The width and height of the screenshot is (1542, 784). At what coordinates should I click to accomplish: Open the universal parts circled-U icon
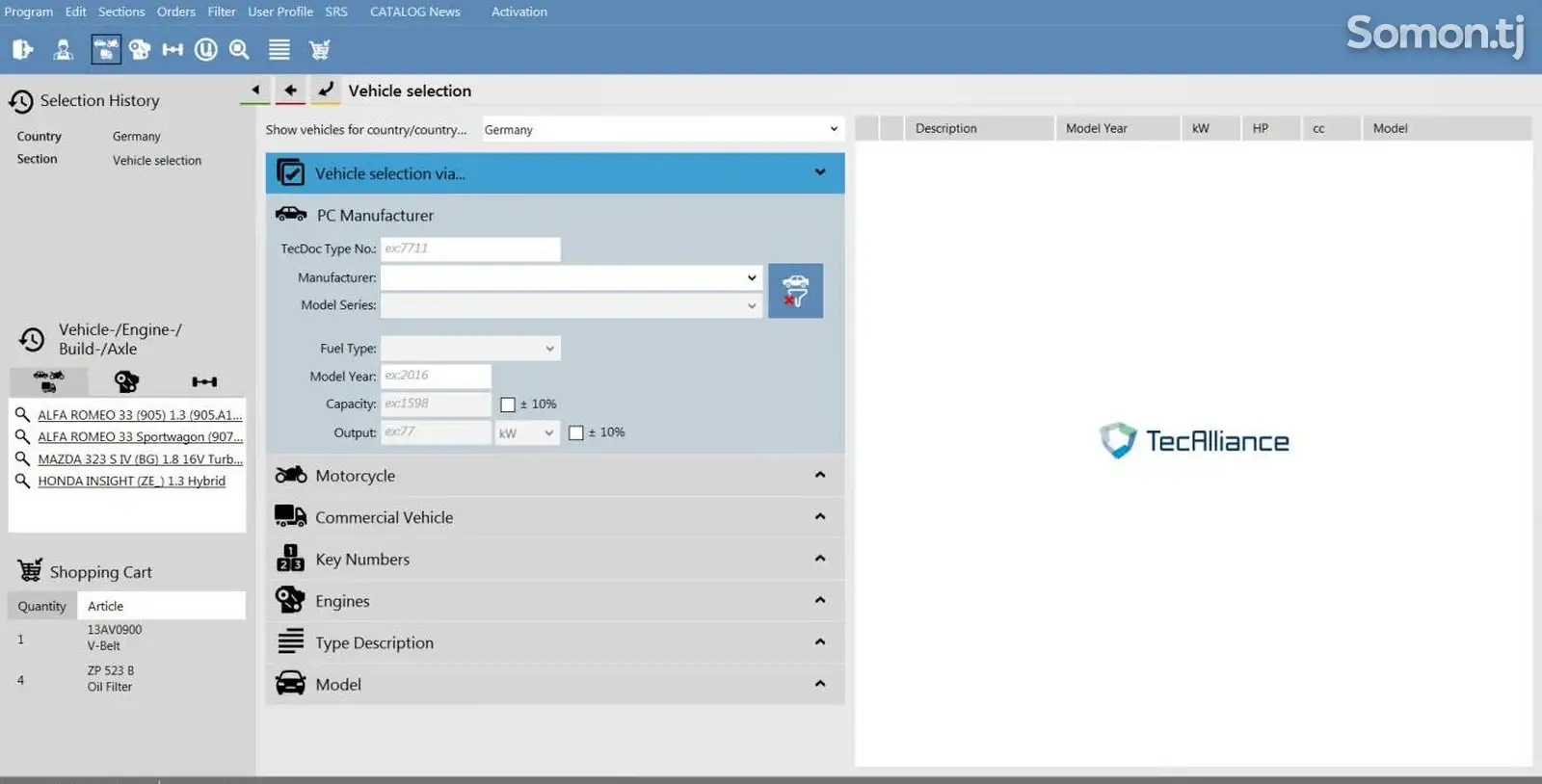(x=206, y=49)
